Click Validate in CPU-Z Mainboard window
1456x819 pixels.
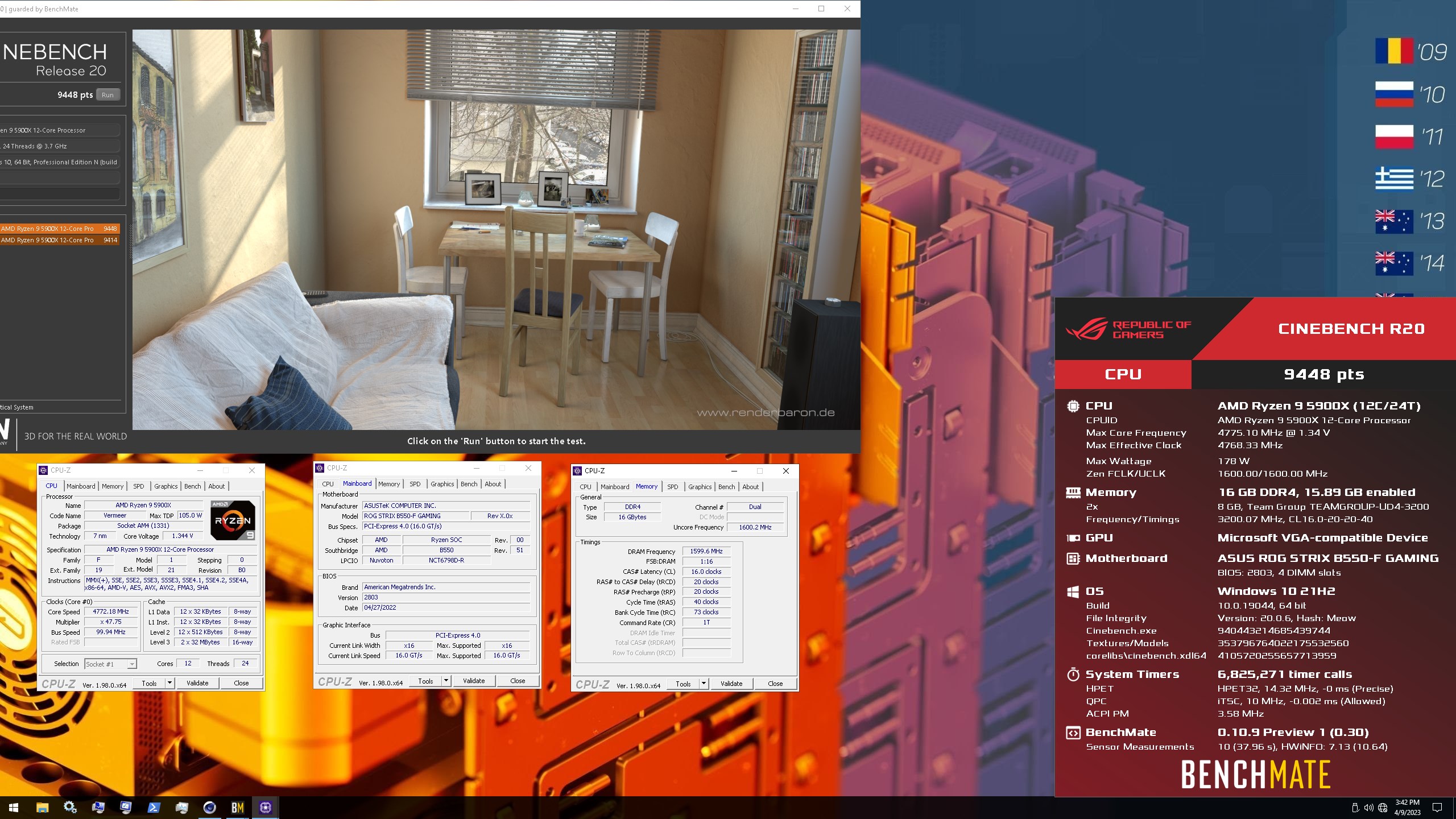(x=474, y=681)
